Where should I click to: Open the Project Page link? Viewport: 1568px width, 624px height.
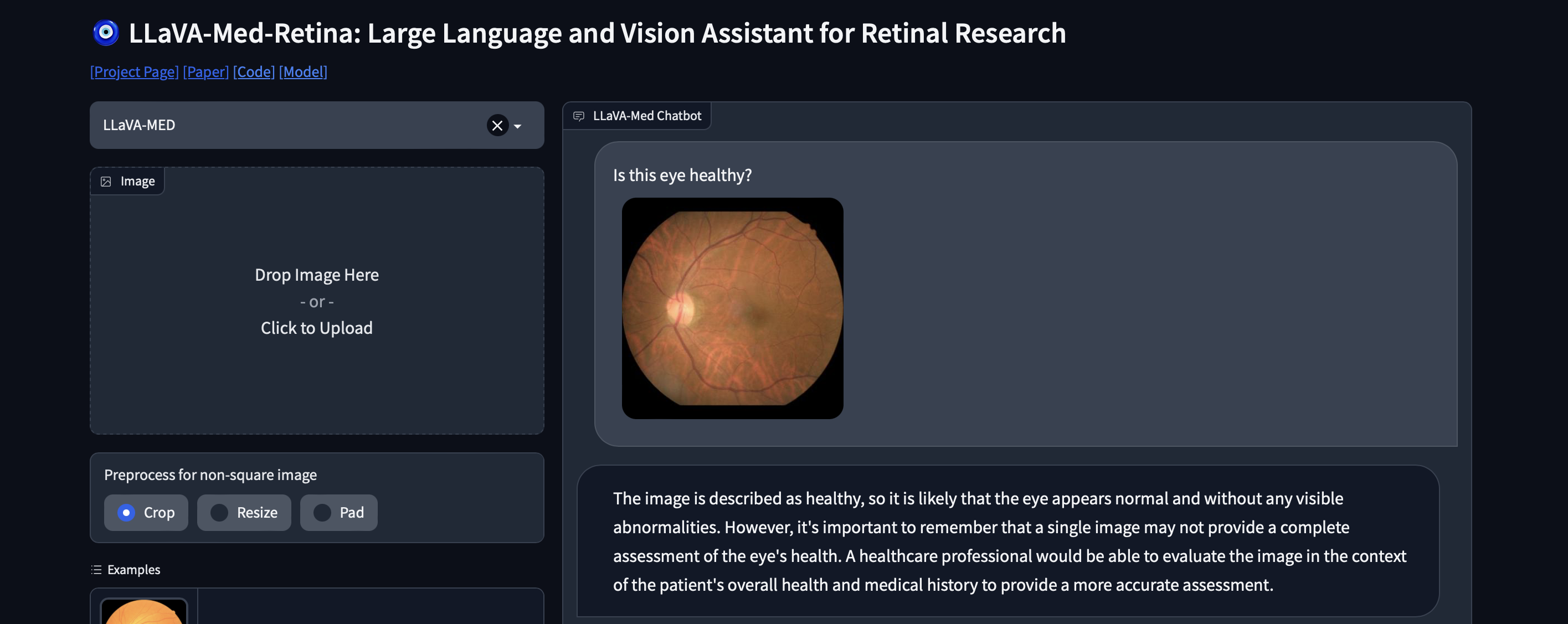pos(134,71)
